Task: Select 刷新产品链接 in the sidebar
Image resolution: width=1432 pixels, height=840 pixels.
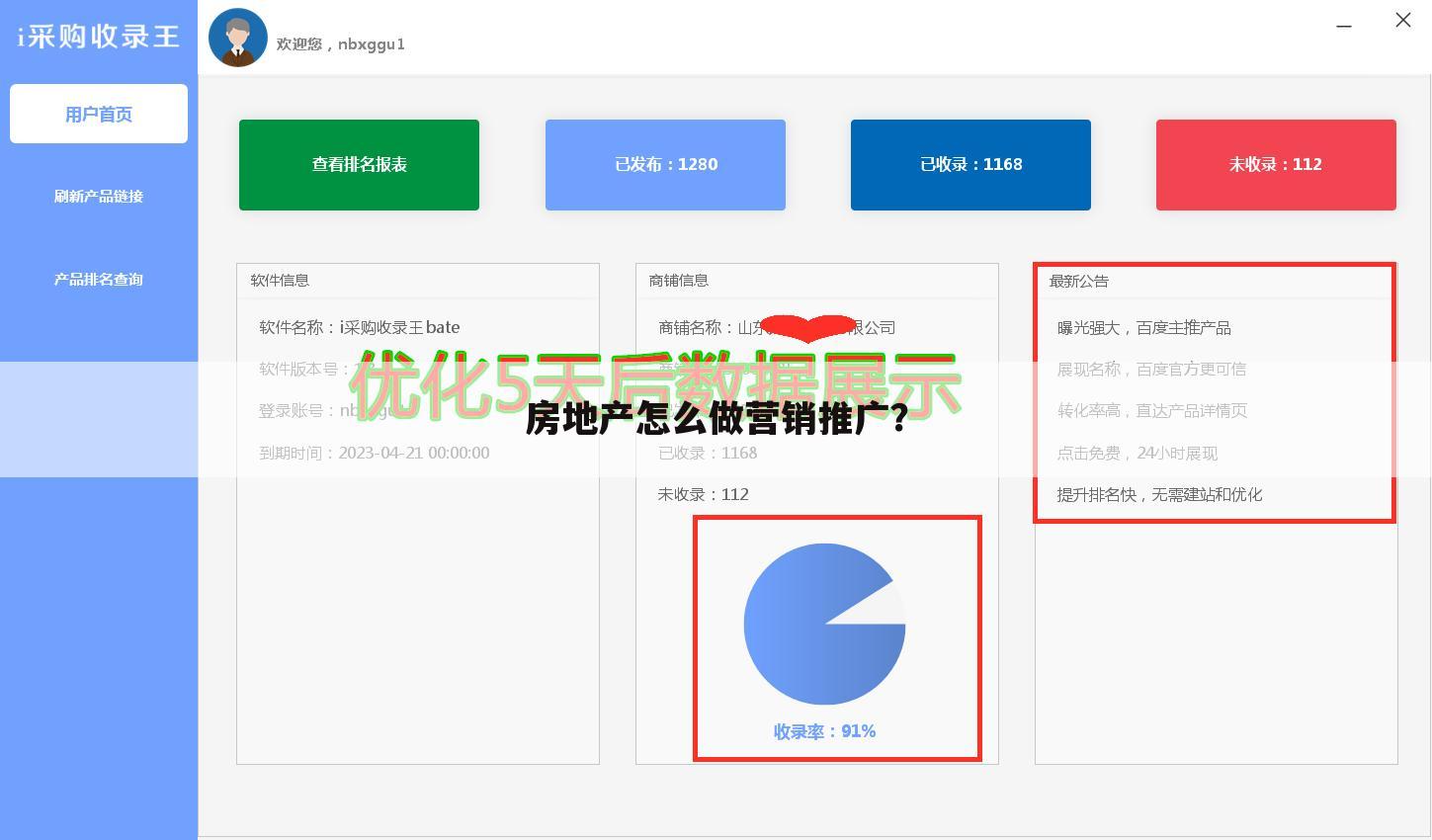Action: (99, 197)
